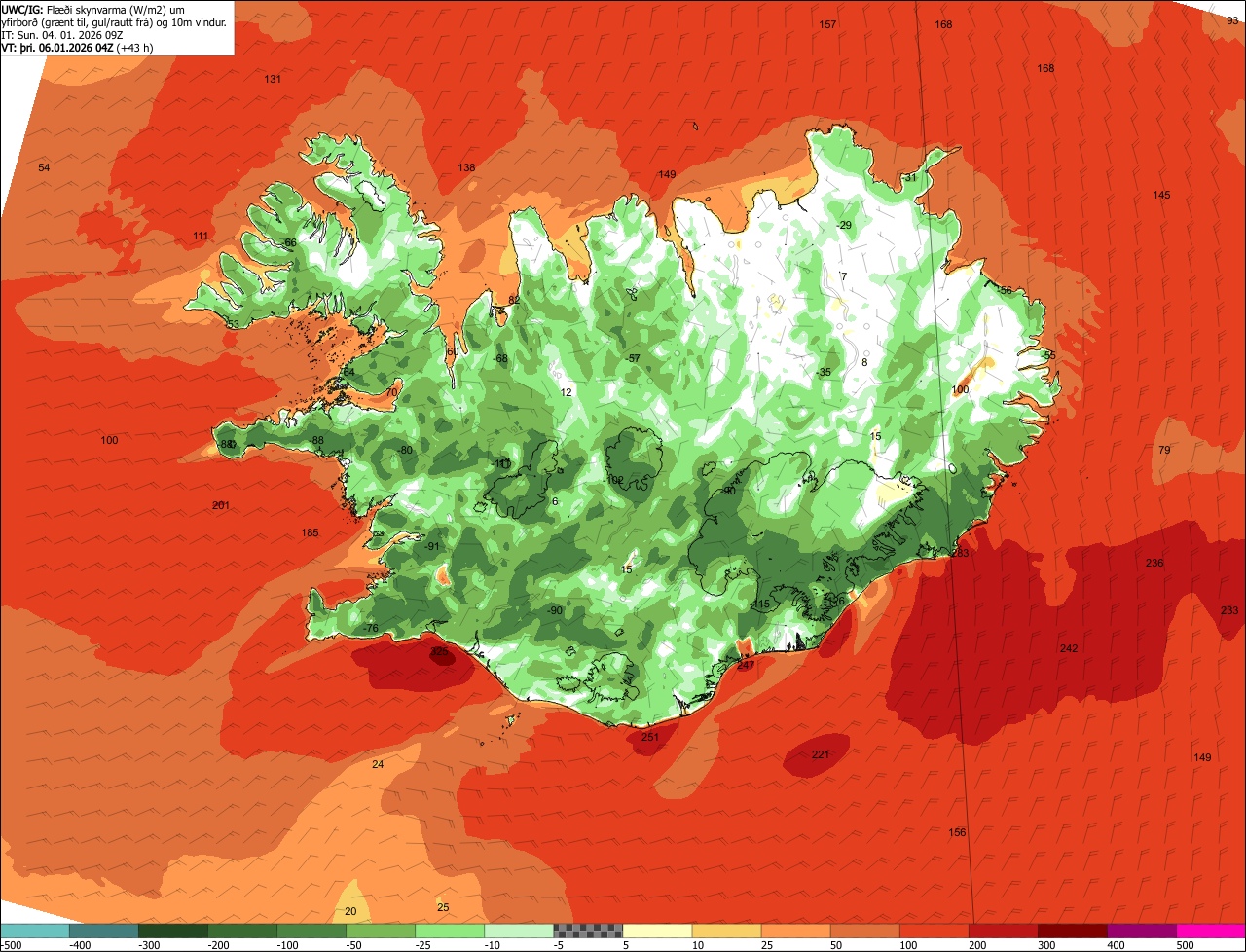Click the value 251 near the south coast

tap(649, 737)
